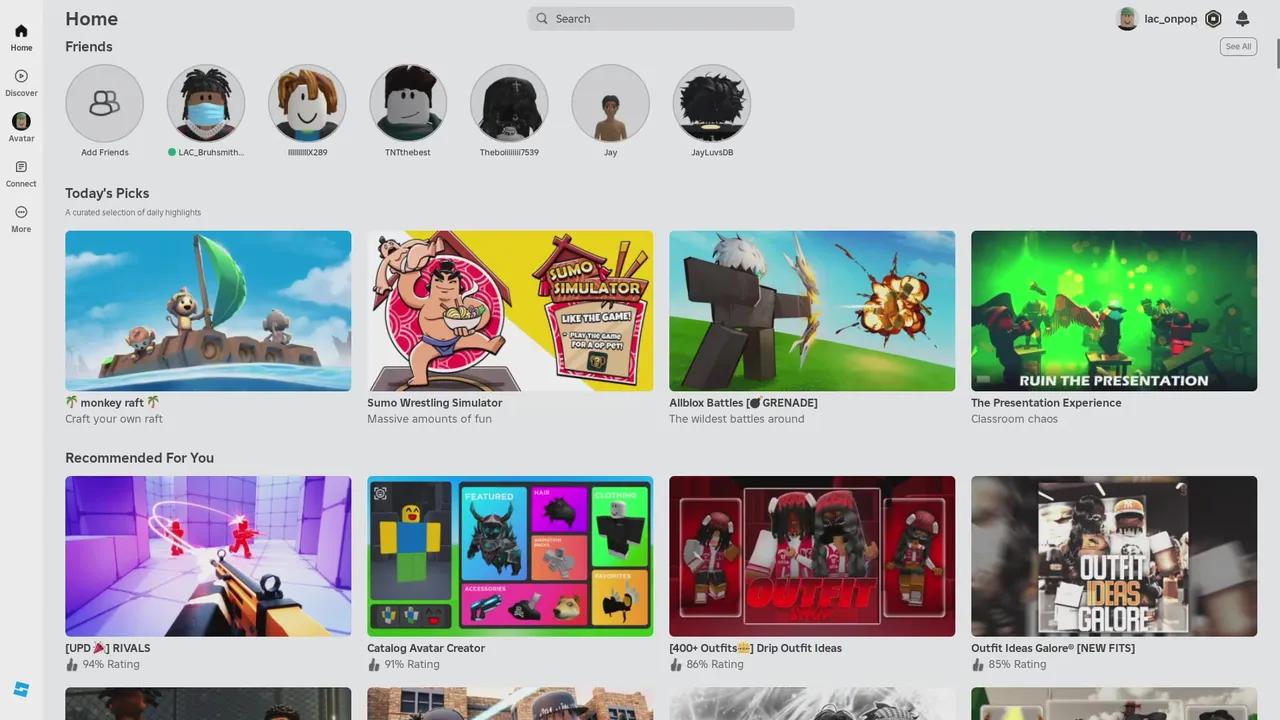Screen dimensions: 1280x720
Task: Click the thumbs-up icon under Drip Outfit Ideas
Action: [676, 664]
